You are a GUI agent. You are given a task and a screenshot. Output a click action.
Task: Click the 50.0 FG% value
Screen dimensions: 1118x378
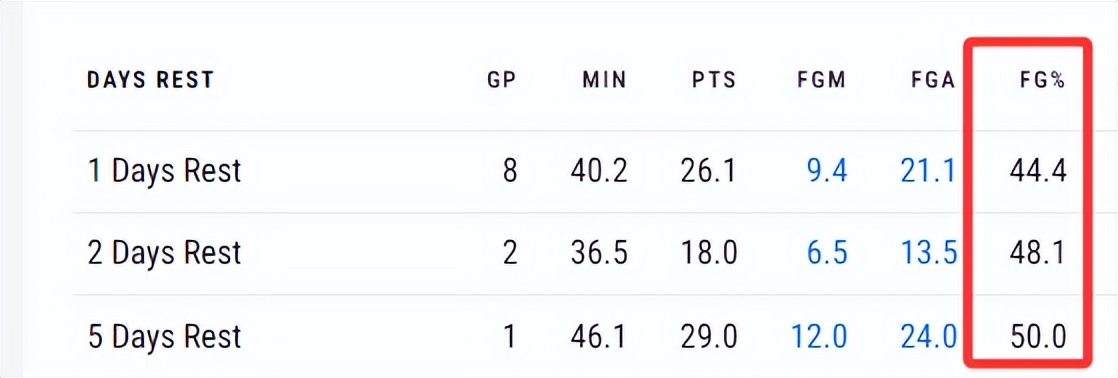[x=1037, y=337]
